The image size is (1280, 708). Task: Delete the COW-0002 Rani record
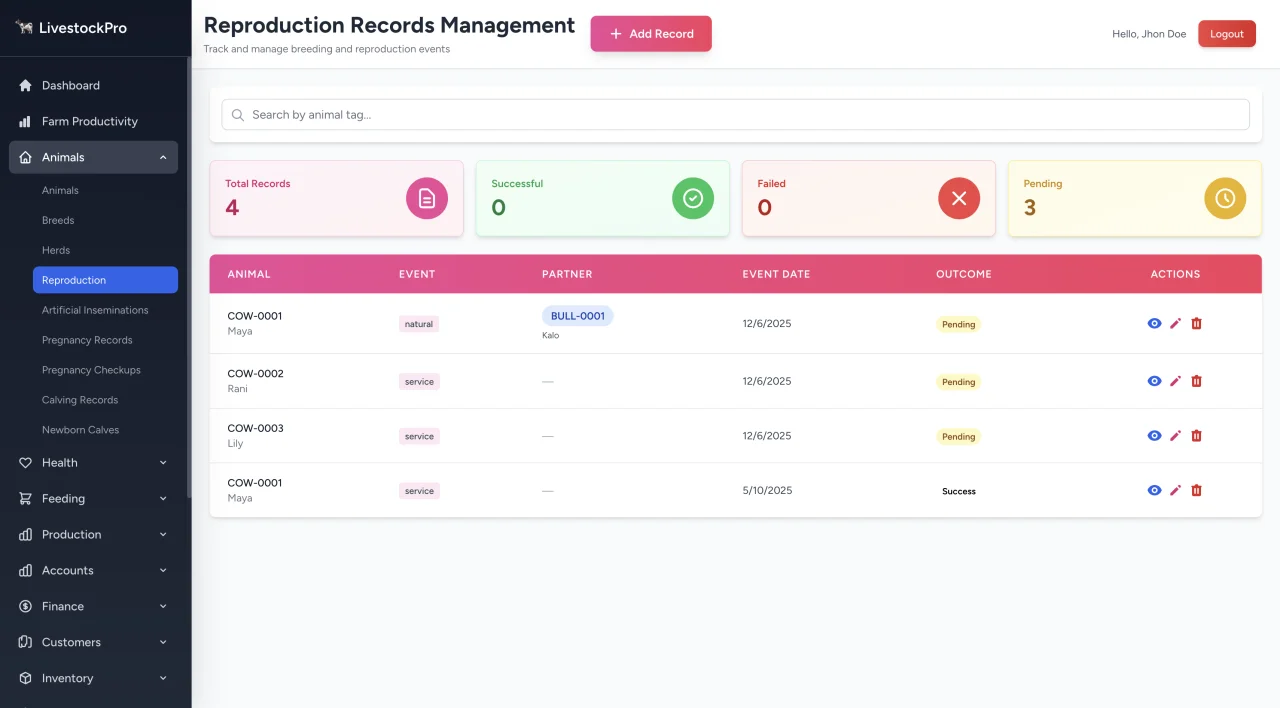point(1197,382)
